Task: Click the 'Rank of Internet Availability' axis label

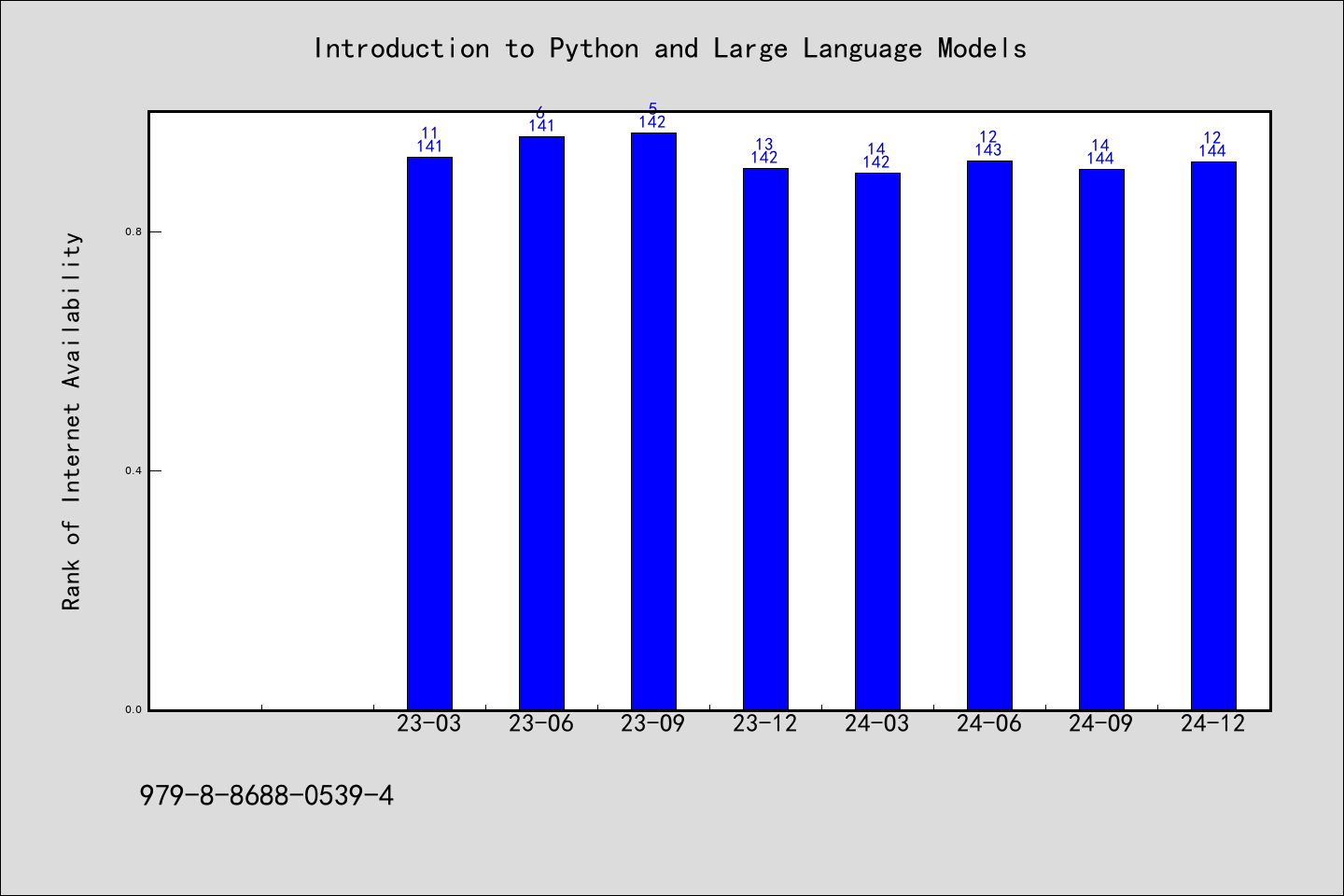Action: pyautogui.click(x=72, y=421)
